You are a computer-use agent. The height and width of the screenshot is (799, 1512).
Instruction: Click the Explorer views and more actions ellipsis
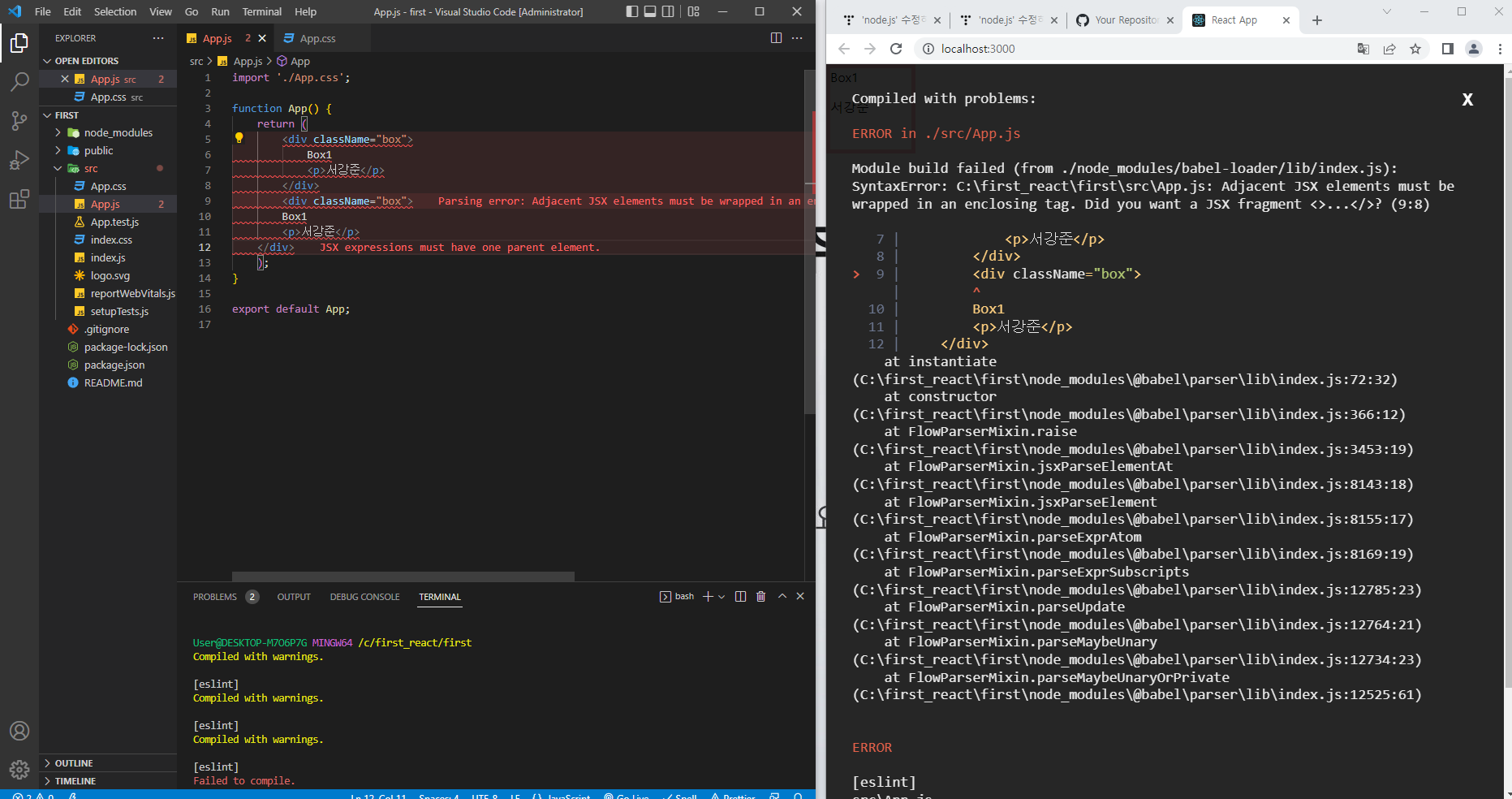(x=158, y=38)
